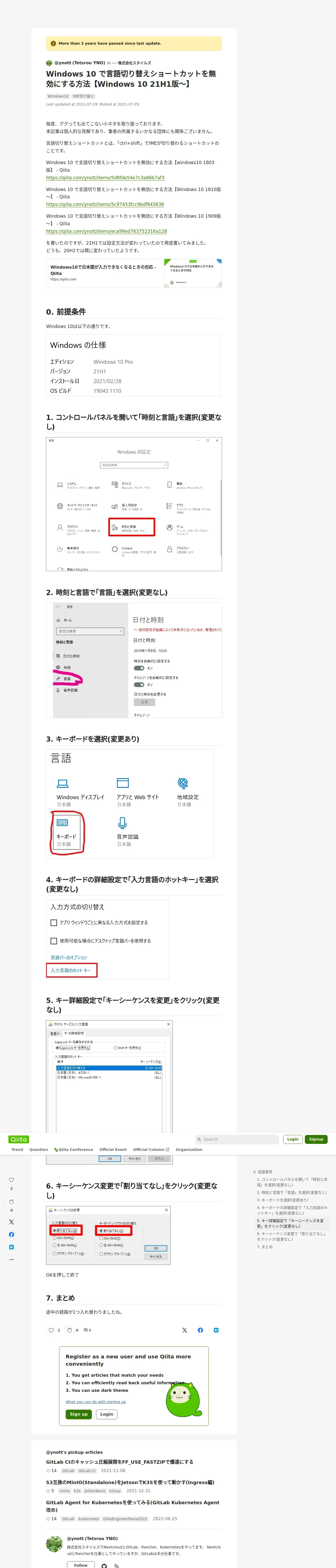Click the large author avatar in the bottom profile
336x1568 pixels.
click(54, 1544)
